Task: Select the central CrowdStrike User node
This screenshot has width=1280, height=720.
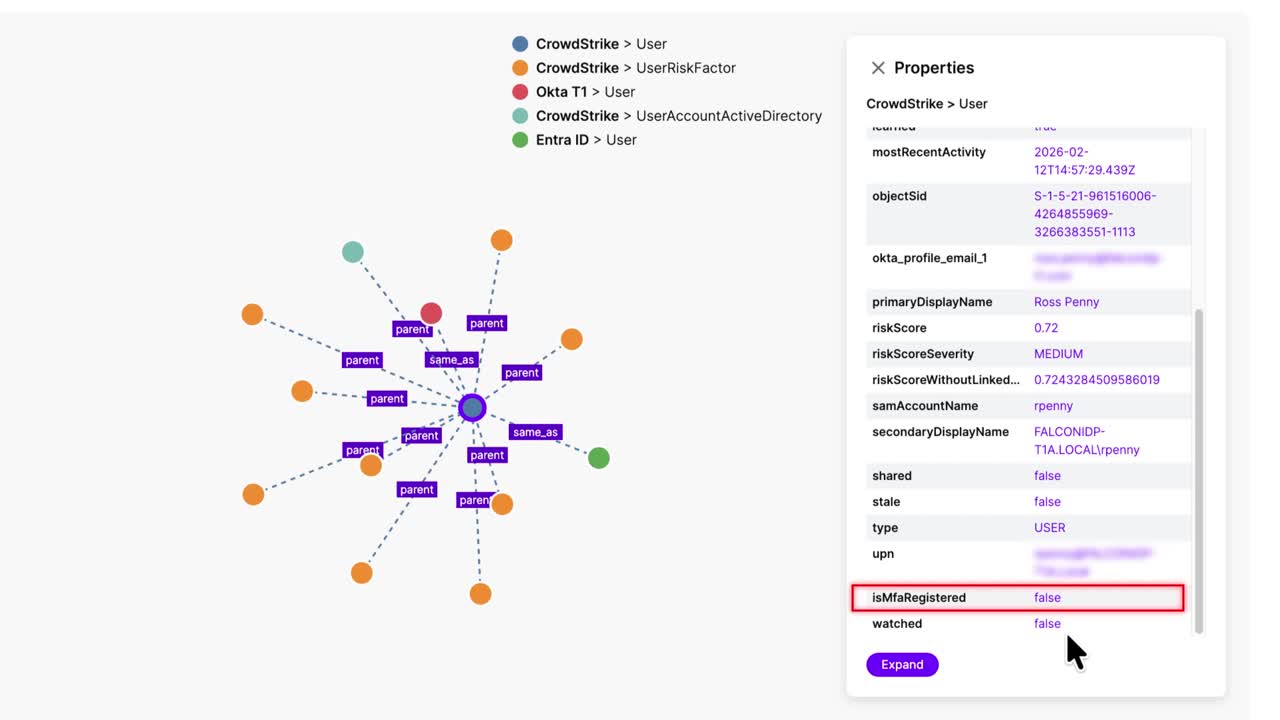Action: click(x=472, y=408)
